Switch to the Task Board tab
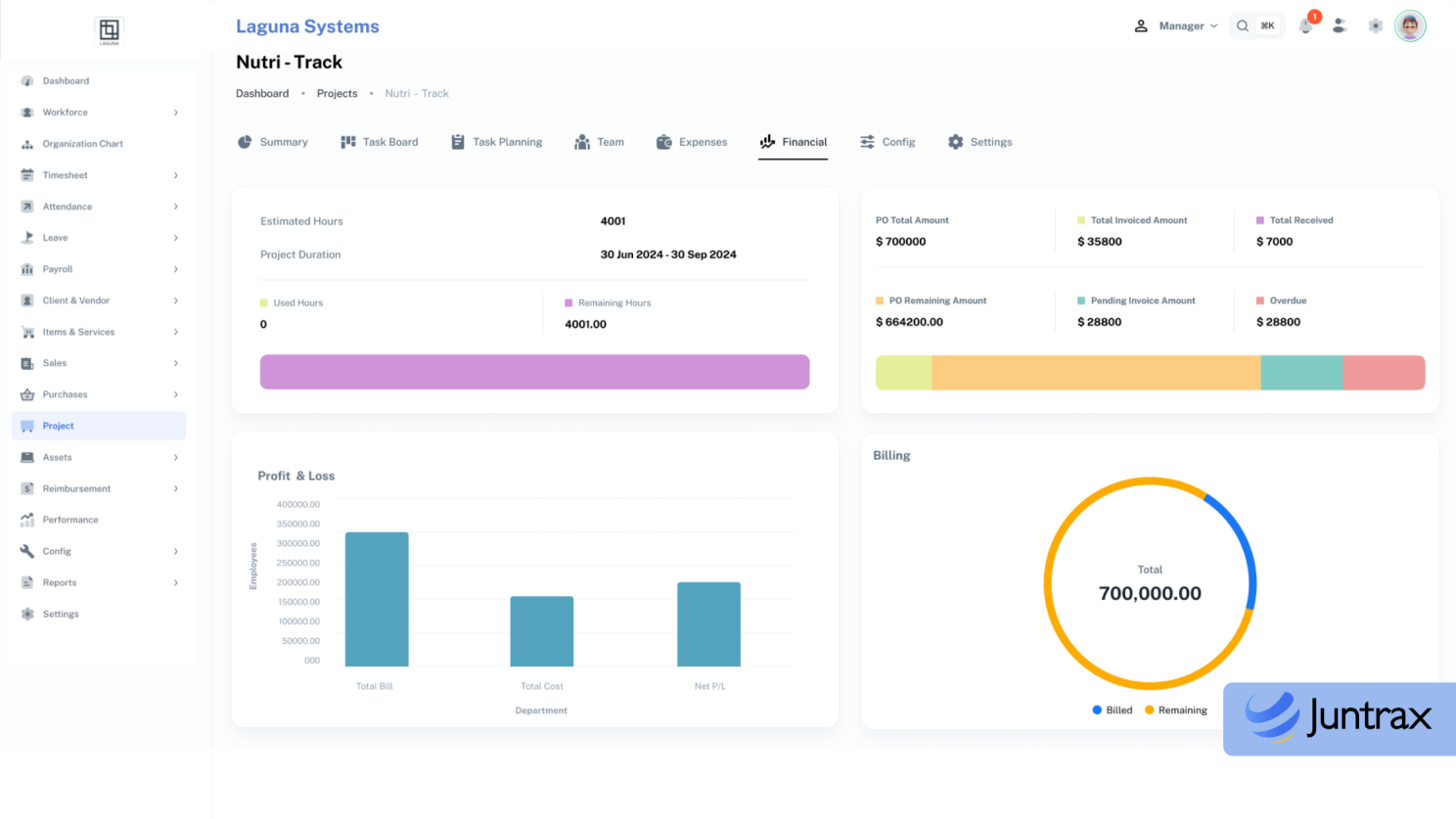Viewport: 1456px width, 819px height. 380,142
